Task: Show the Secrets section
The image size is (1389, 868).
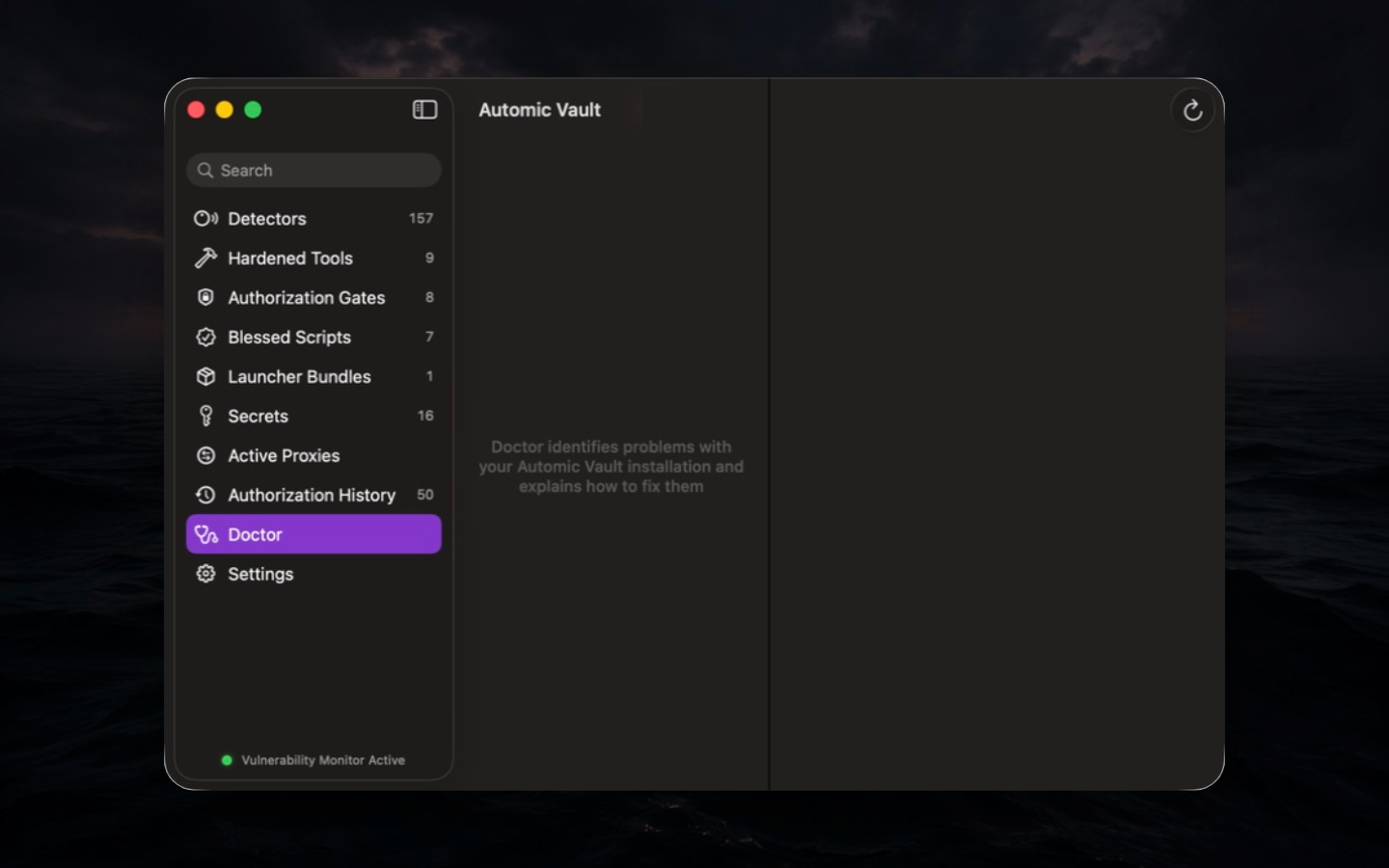Action: (x=313, y=417)
